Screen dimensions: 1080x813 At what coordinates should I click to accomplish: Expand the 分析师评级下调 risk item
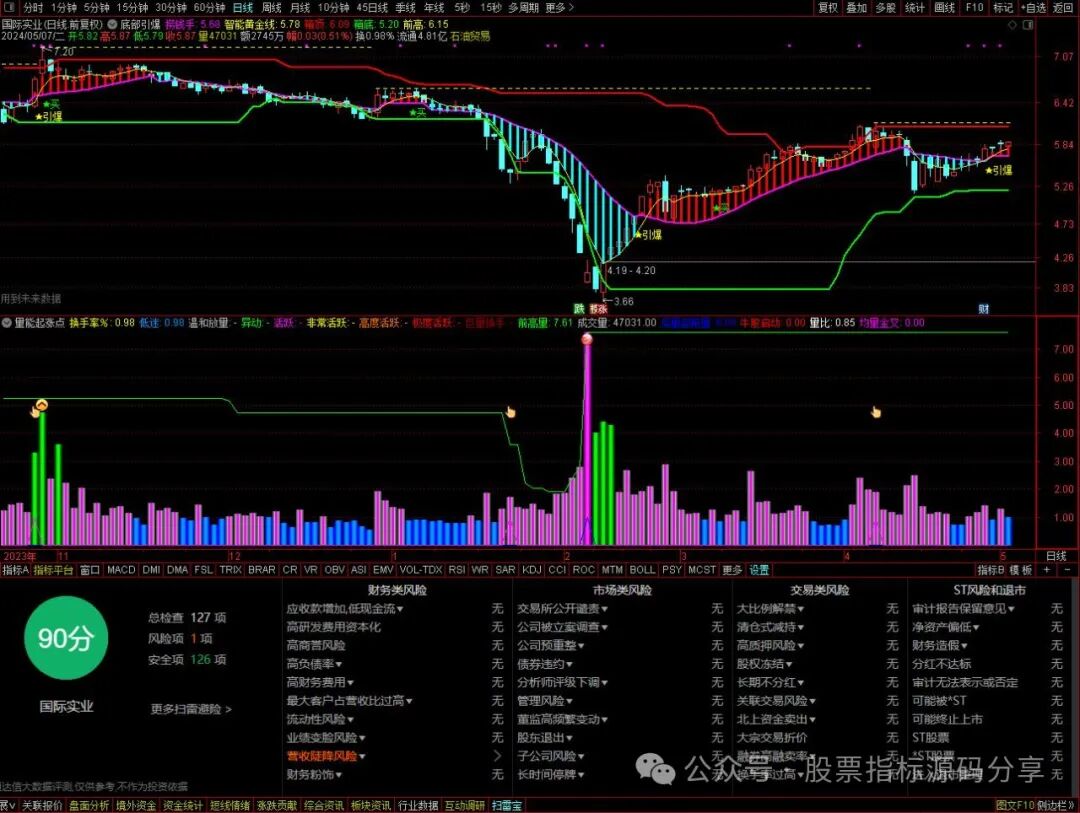point(563,682)
